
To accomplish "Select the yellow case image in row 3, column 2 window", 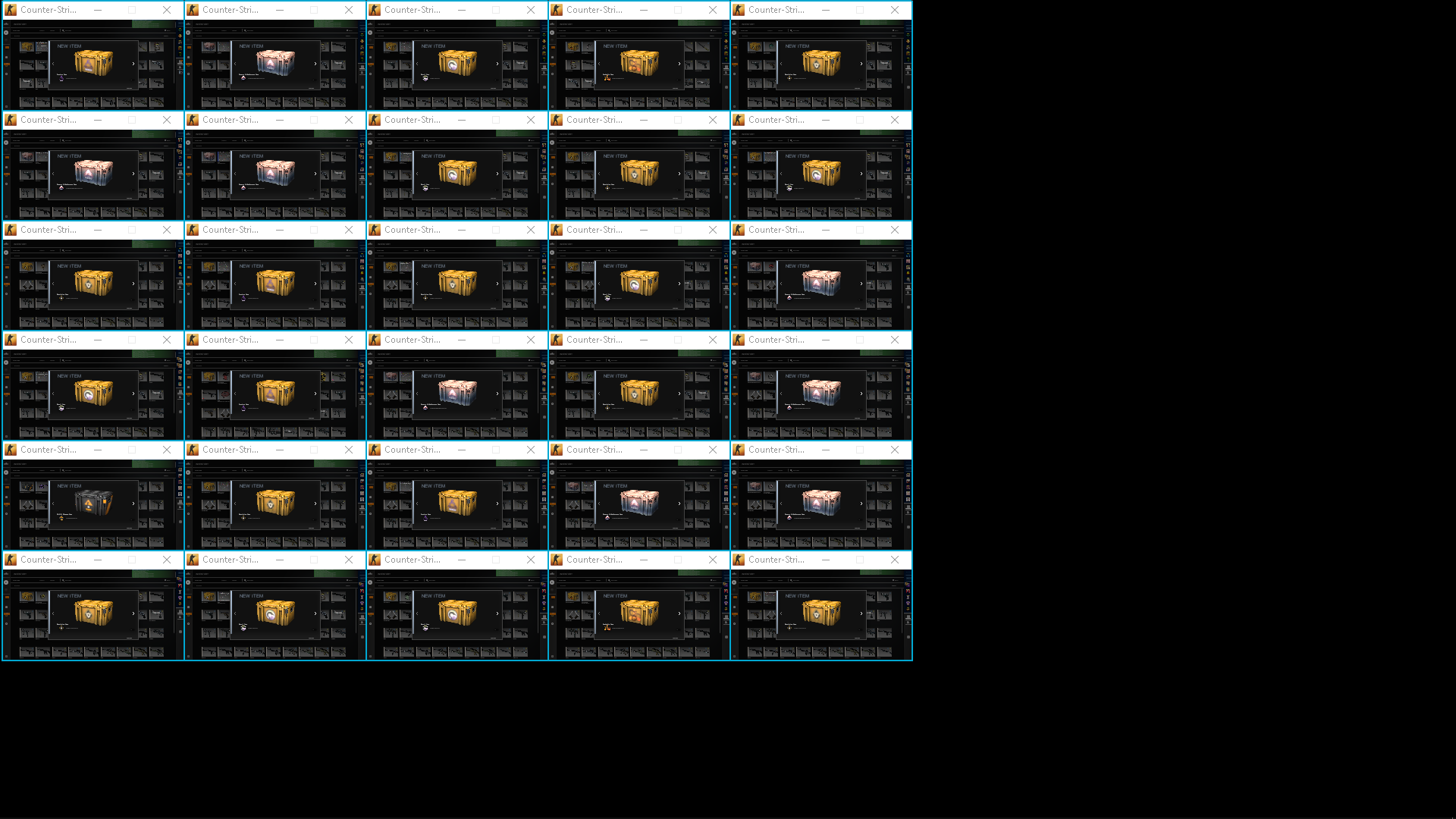I will pyautogui.click(x=275, y=283).
